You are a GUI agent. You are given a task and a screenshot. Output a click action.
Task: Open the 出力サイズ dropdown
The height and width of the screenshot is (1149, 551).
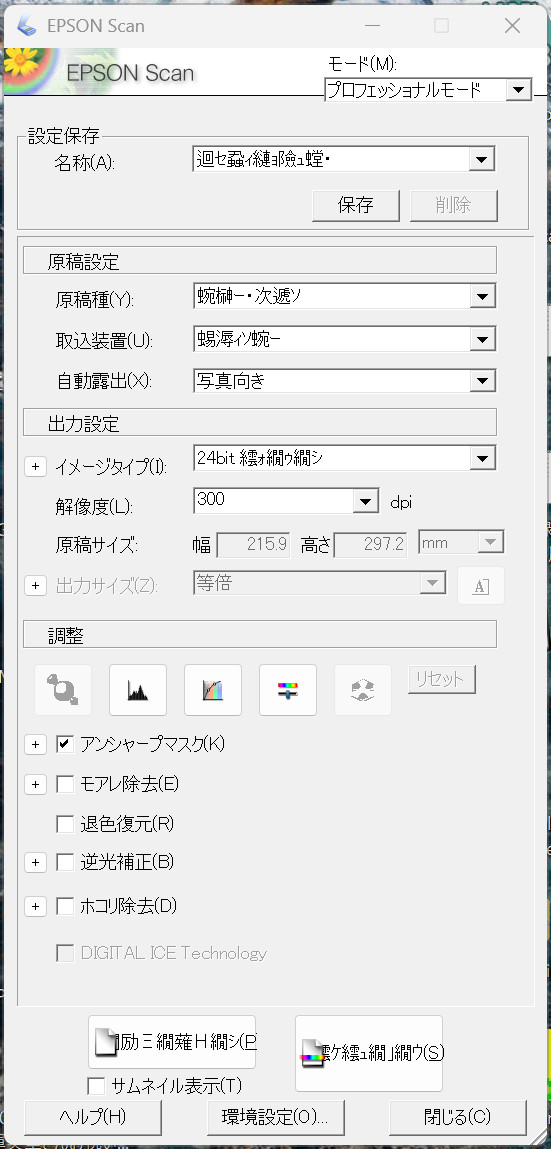(x=432, y=583)
